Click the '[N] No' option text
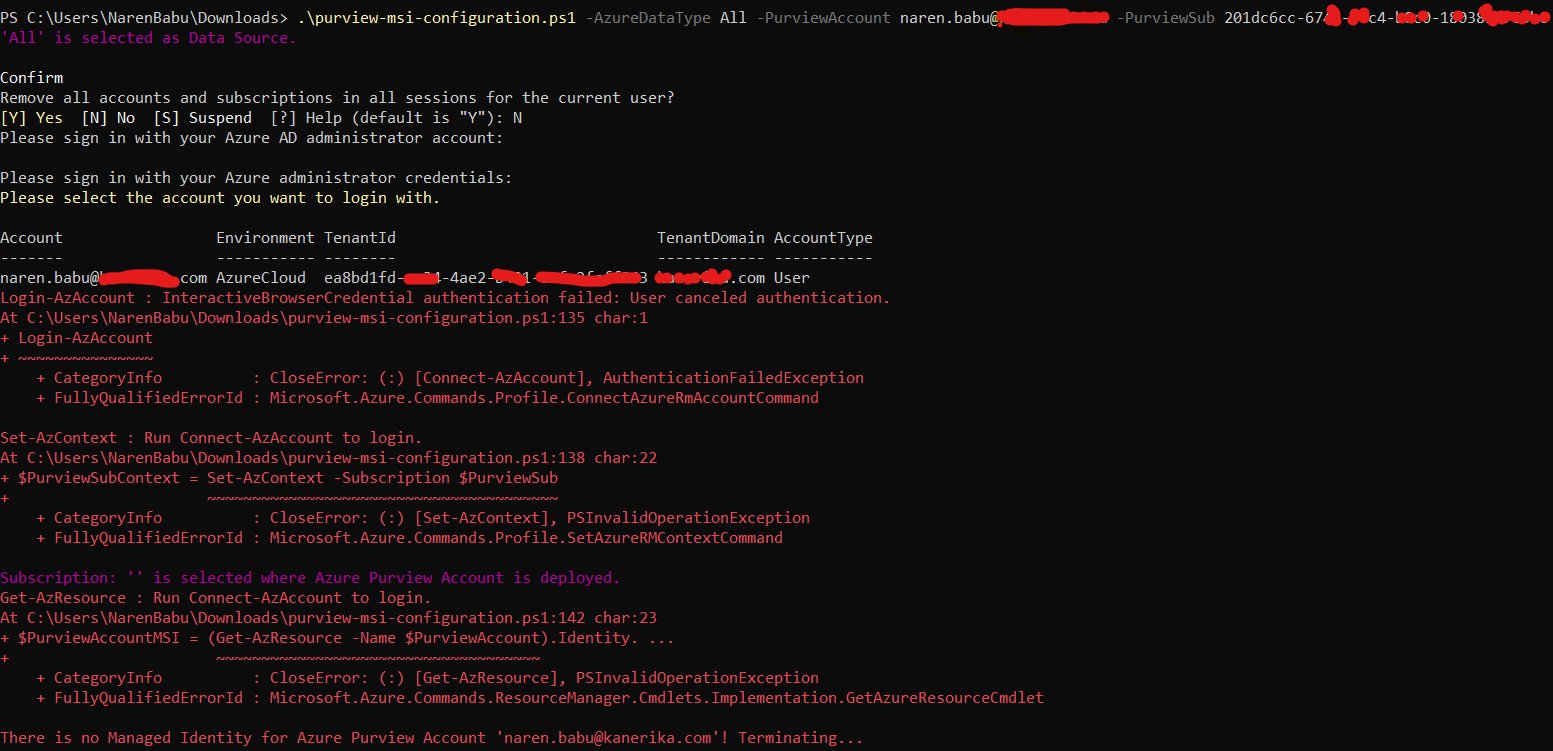Screen dimensions: 1553x751 coord(109,118)
